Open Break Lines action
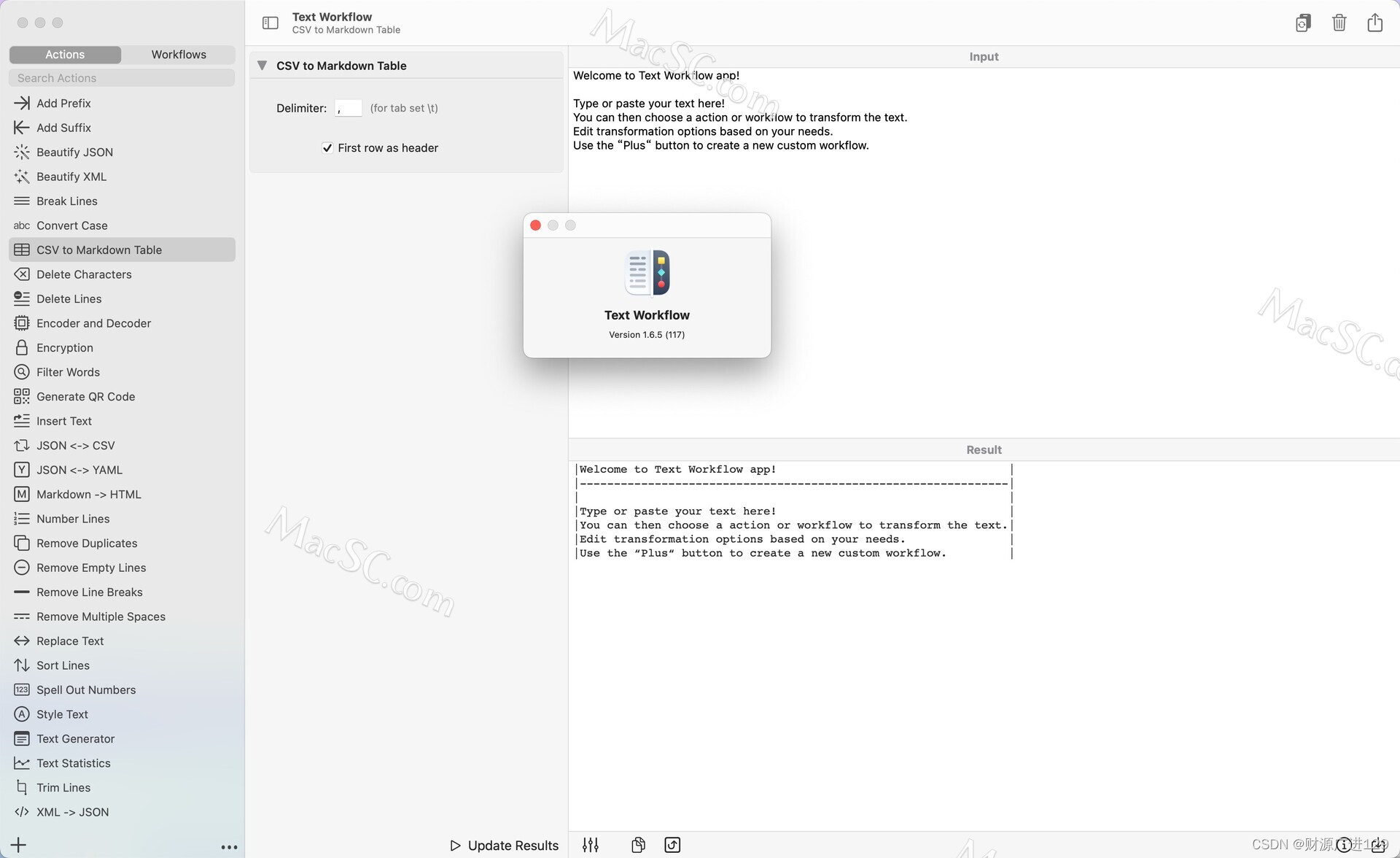This screenshot has height=858, width=1400. (x=122, y=201)
